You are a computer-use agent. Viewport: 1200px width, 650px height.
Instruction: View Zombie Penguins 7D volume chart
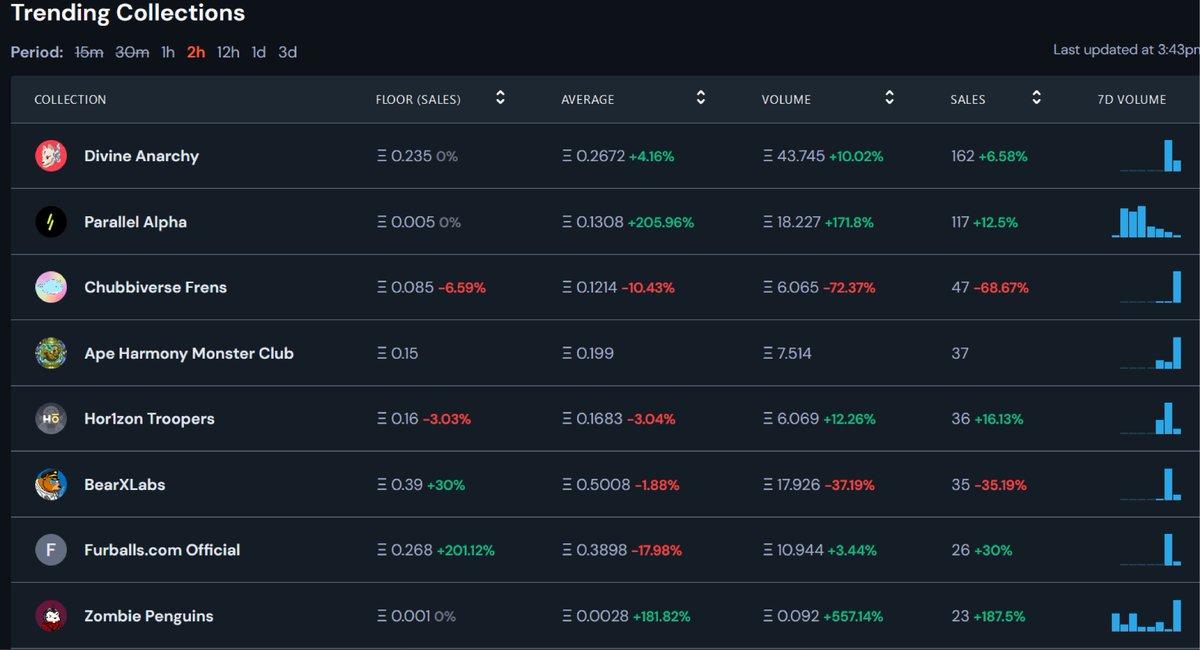[1147, 616]
